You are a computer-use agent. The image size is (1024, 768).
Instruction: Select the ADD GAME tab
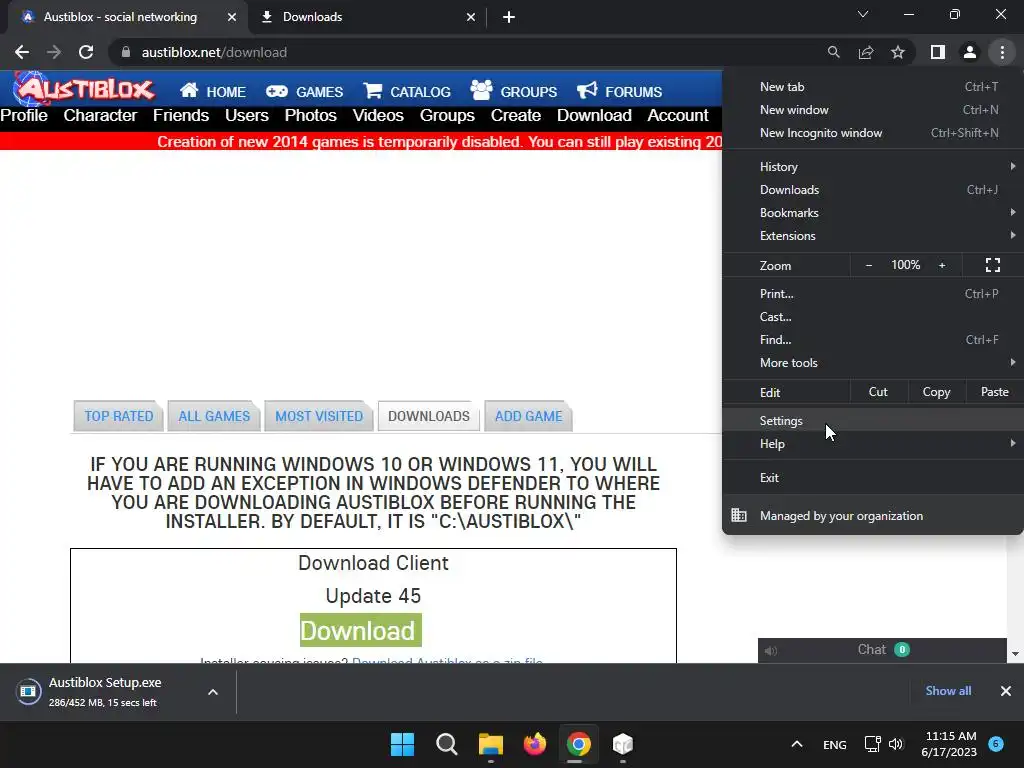[528, 416]
